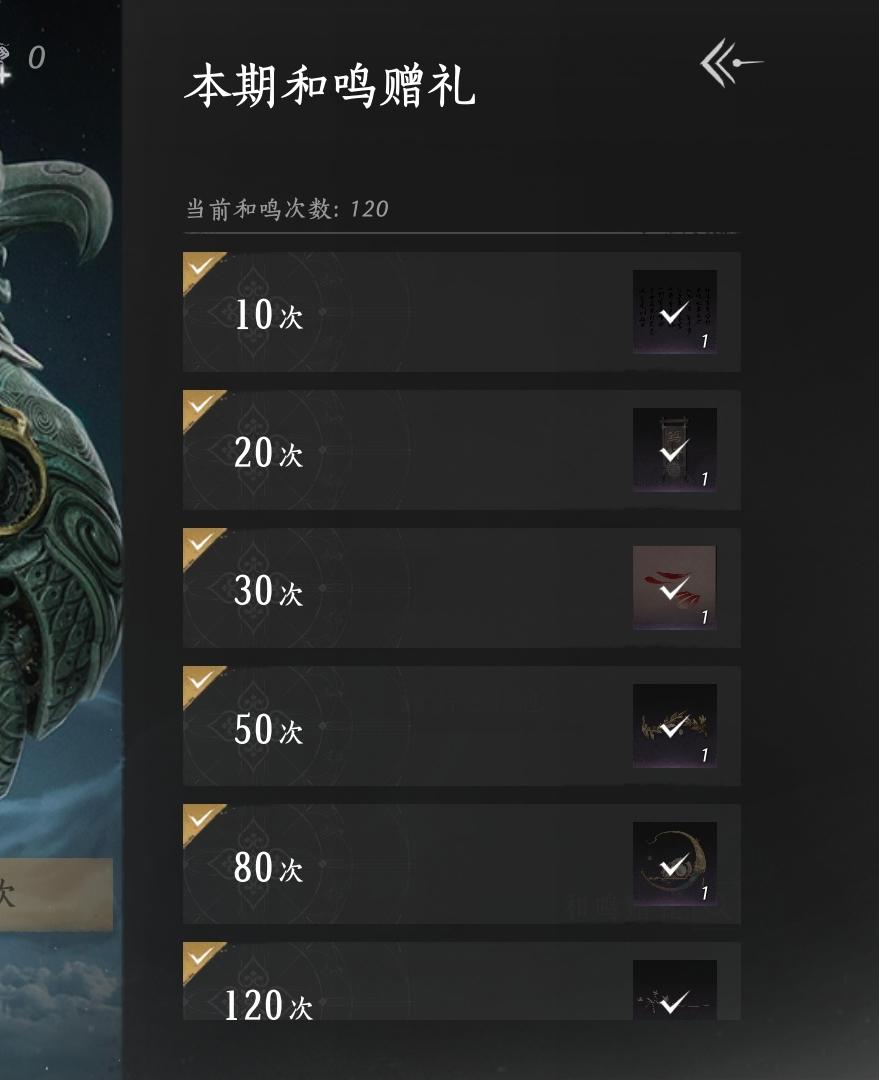This screenshot has width=879, height=1080.
Task: Click the gold checkmark badge on 30次 row
Action: point(203,546)
